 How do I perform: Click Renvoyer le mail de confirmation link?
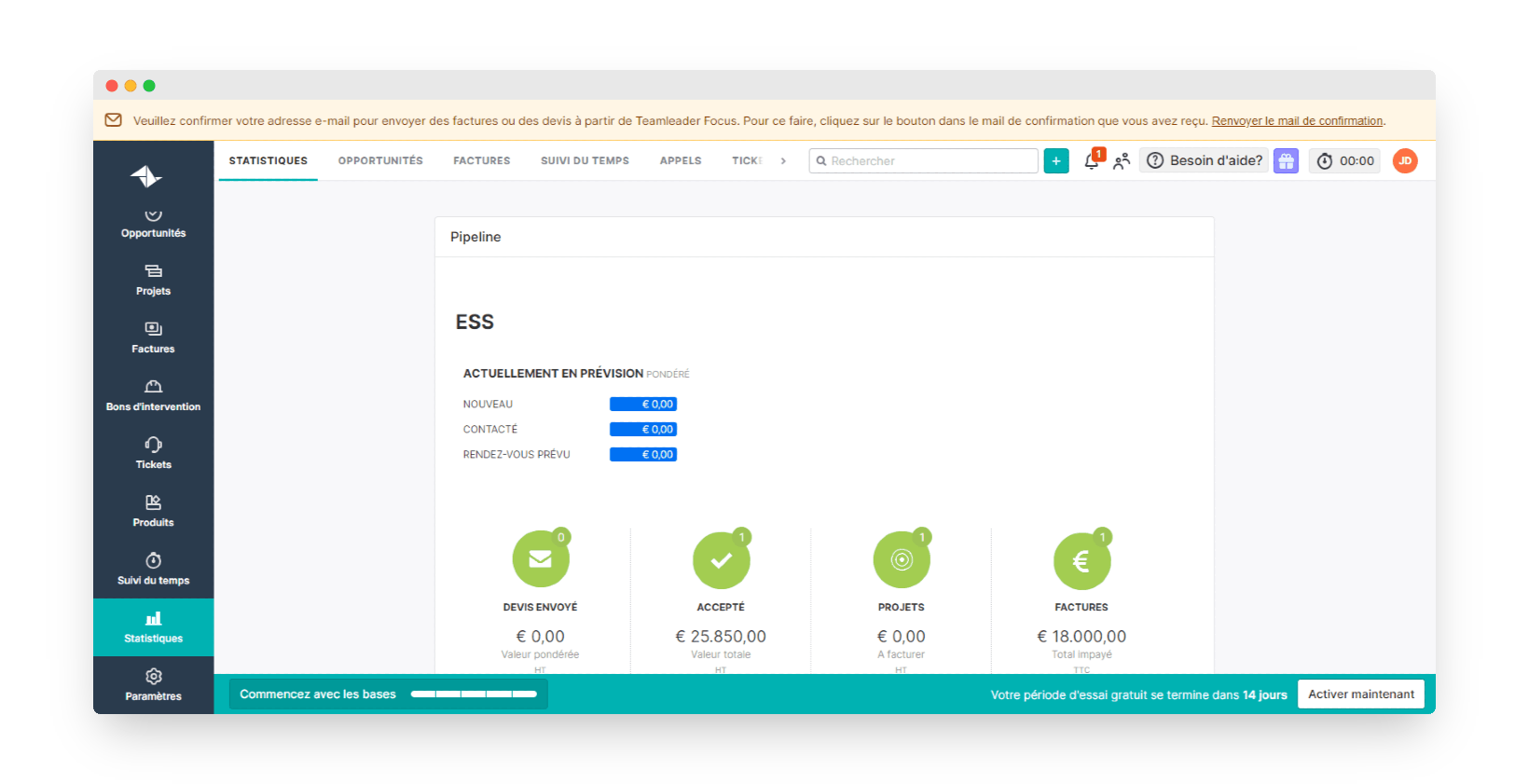click(x=1298, y=120)
